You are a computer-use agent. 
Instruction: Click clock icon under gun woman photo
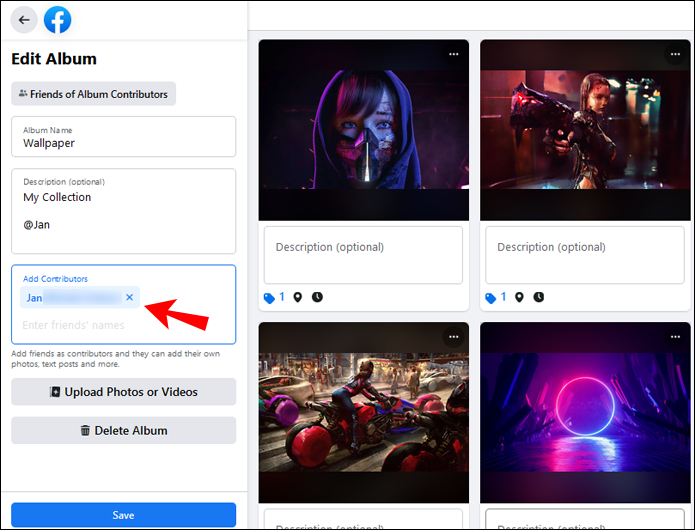click(539, 297)
